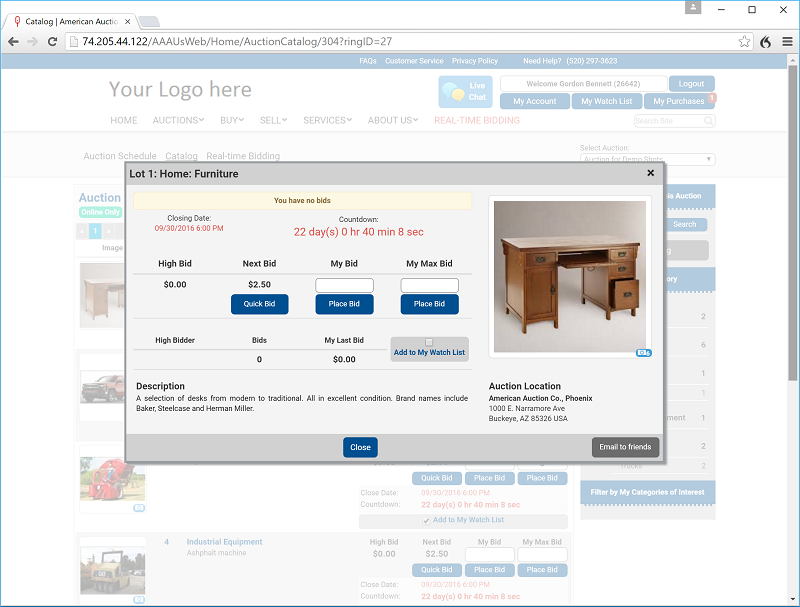
Task: Click the sidebar Search button
Action: tap(685, 224)
